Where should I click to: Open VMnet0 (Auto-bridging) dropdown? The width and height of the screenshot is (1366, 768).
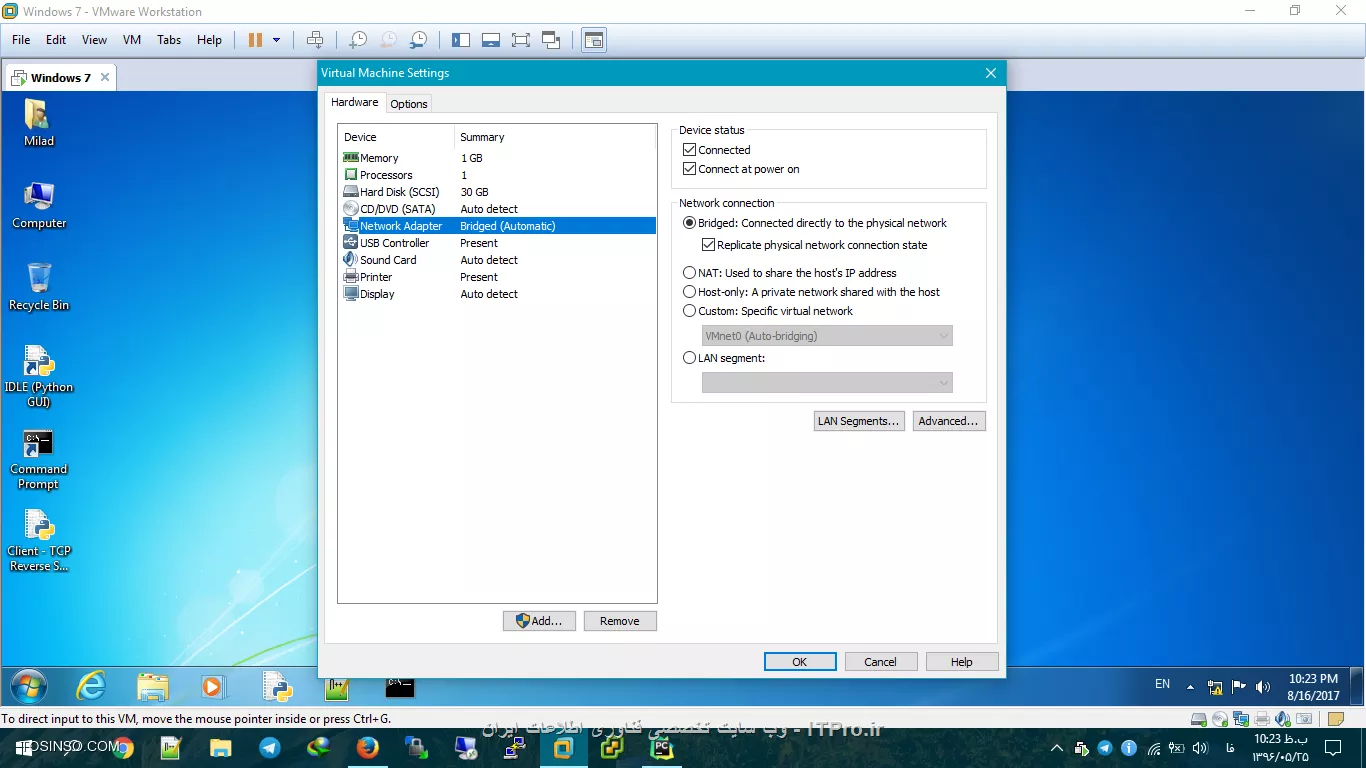point(827,336)
